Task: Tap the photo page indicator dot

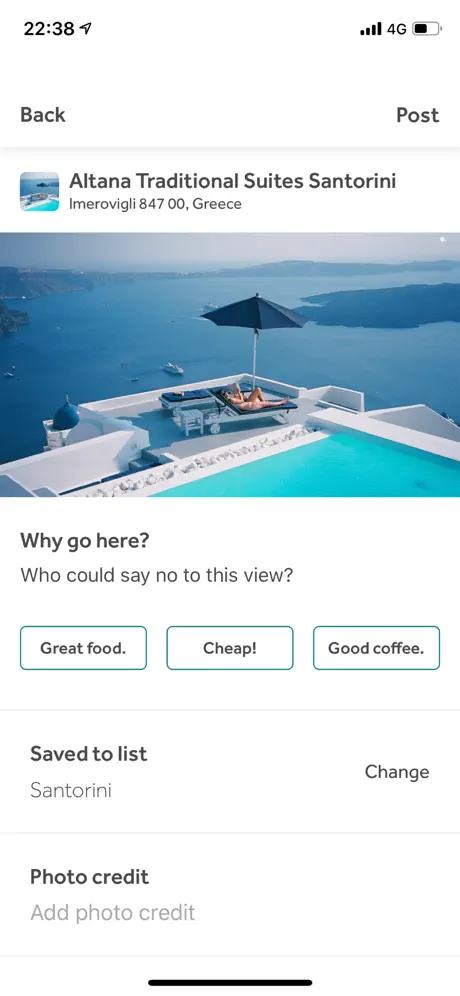Action: point(442,239)
